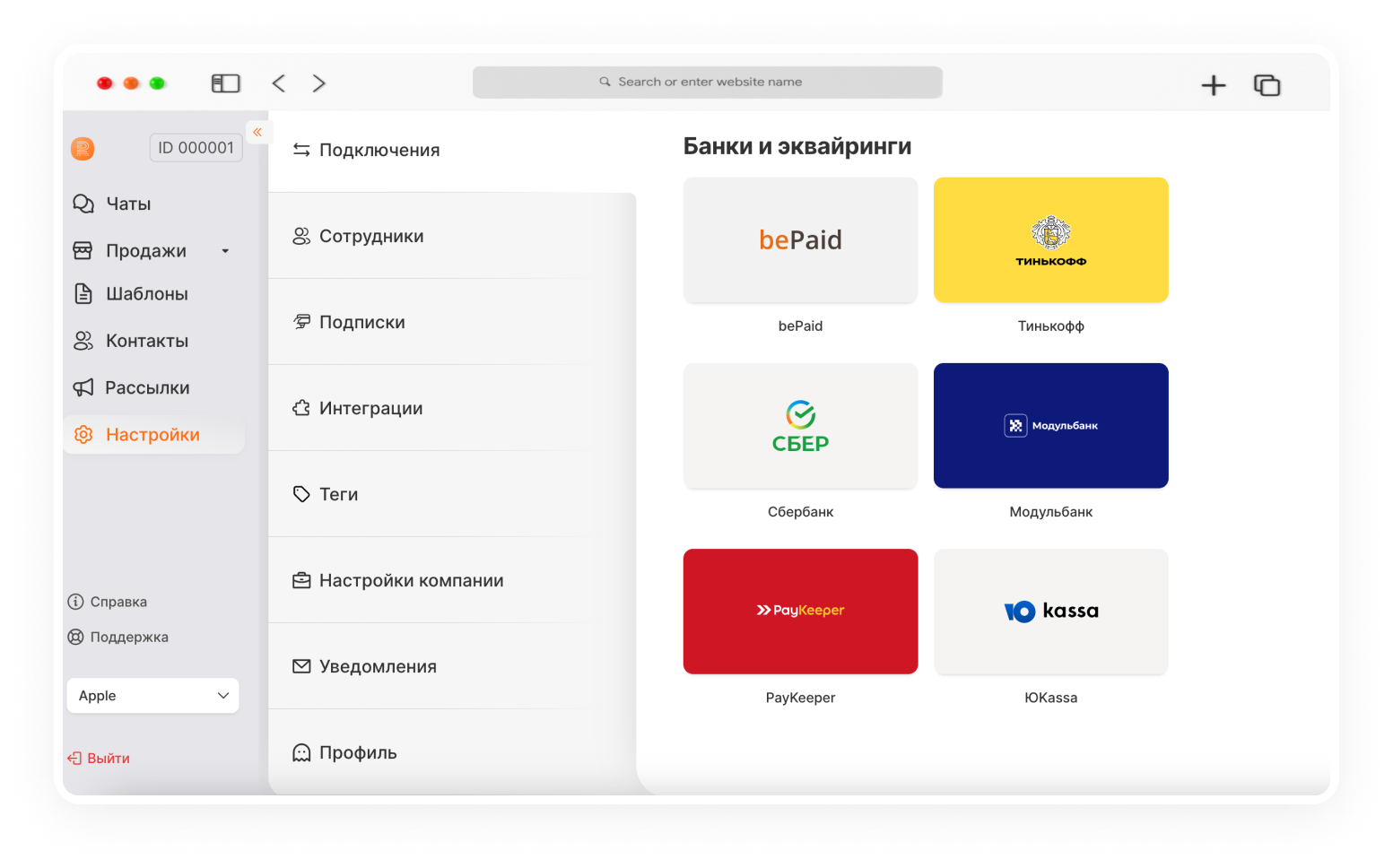Select the red PayKeeper card
1393x868 pixels.
[800, 612]
